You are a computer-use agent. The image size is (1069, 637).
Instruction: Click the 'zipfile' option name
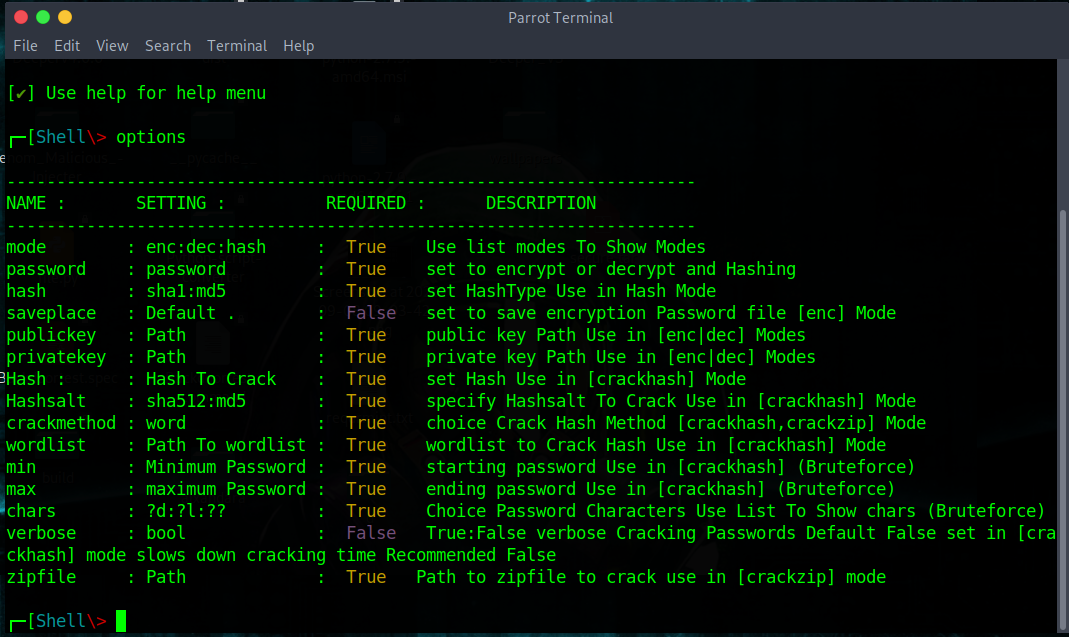click(41, 577)
